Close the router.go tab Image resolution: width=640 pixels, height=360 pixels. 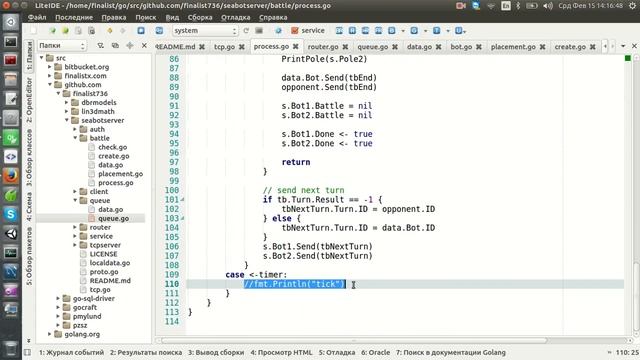point(345,47)
